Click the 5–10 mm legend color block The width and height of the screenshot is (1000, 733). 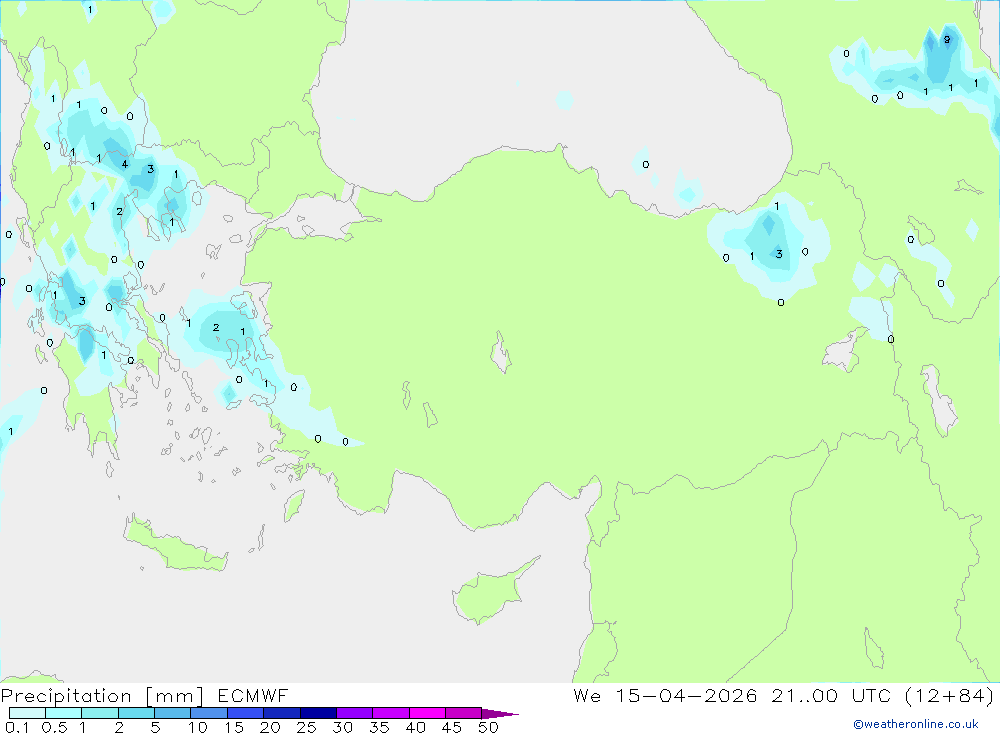tap(173, 713)
